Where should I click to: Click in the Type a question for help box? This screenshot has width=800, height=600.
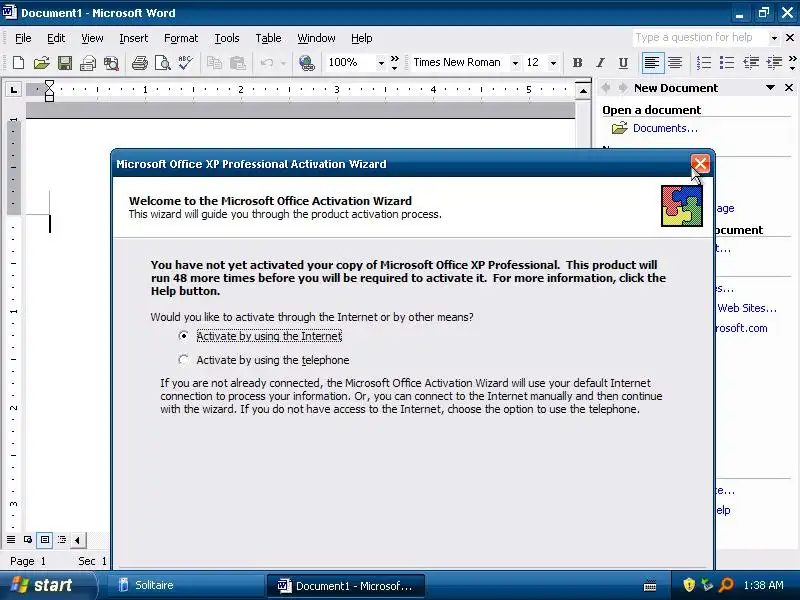click(700, 38)
